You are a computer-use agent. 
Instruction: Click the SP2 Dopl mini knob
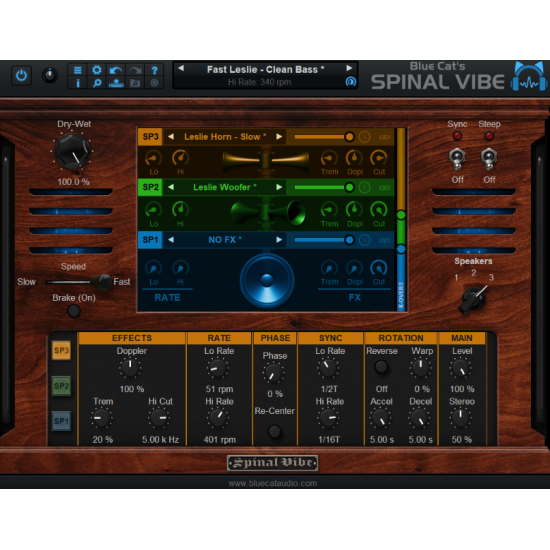354,210
